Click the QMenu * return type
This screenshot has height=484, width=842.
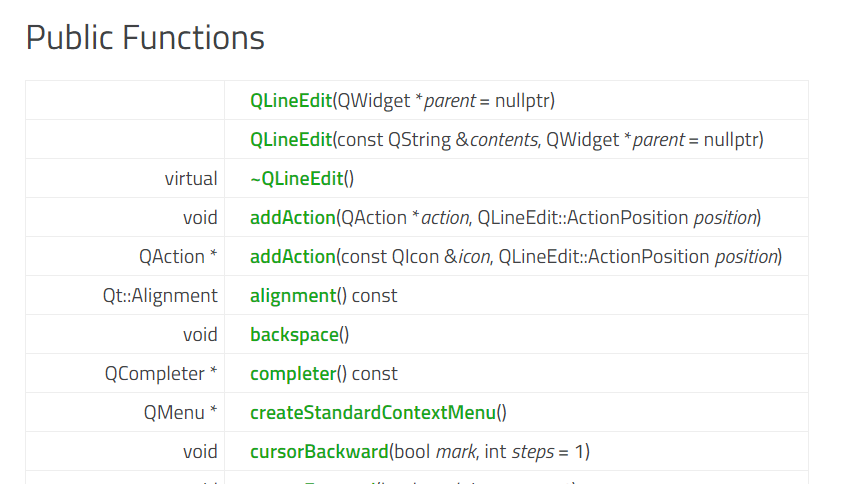click(180, 413)
